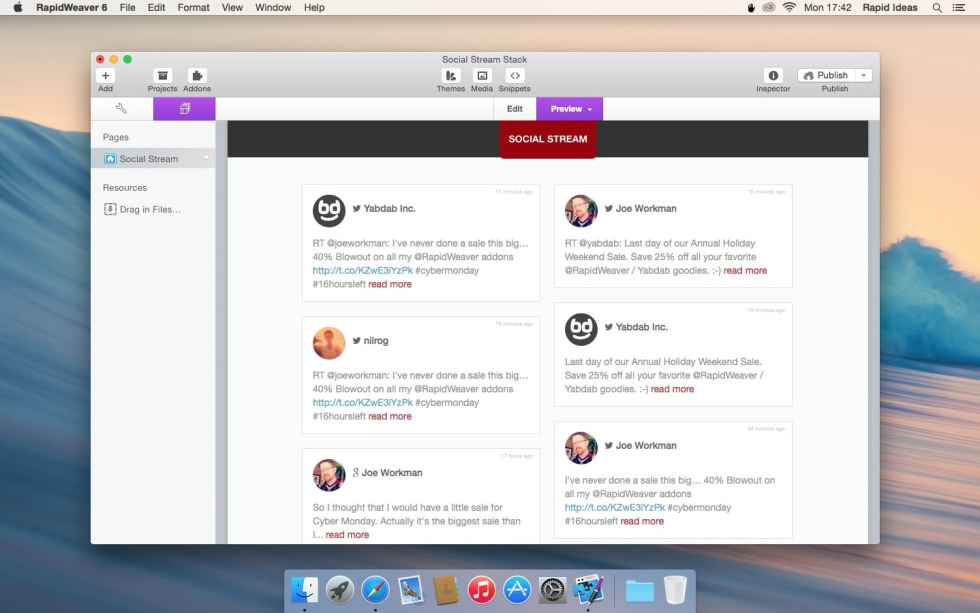Click Creative Cloud menu bar icon
Screen dimensions: 980x613
click(769, 7)
